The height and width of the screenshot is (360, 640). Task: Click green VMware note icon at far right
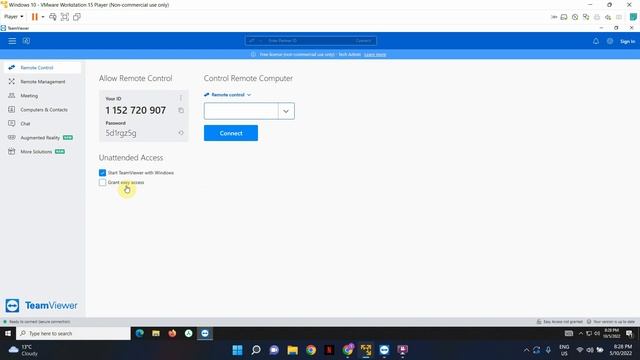(633, 17)
